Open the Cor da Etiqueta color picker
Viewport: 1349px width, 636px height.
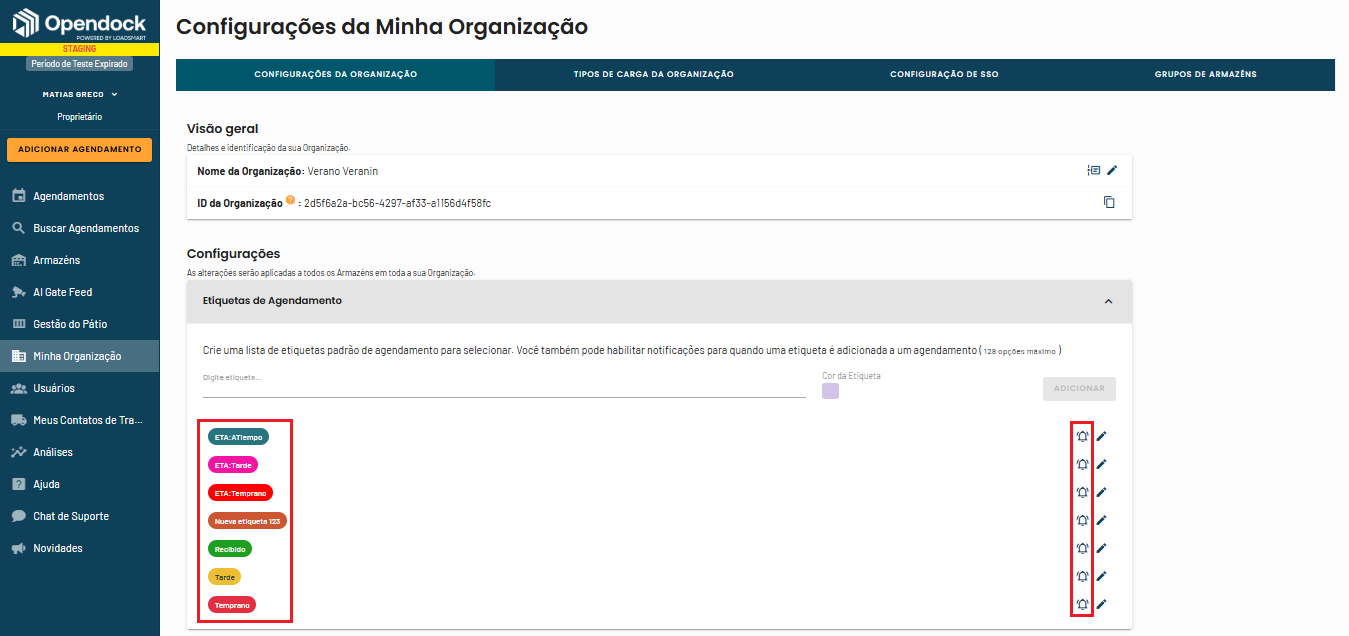(x=830, y=391)
